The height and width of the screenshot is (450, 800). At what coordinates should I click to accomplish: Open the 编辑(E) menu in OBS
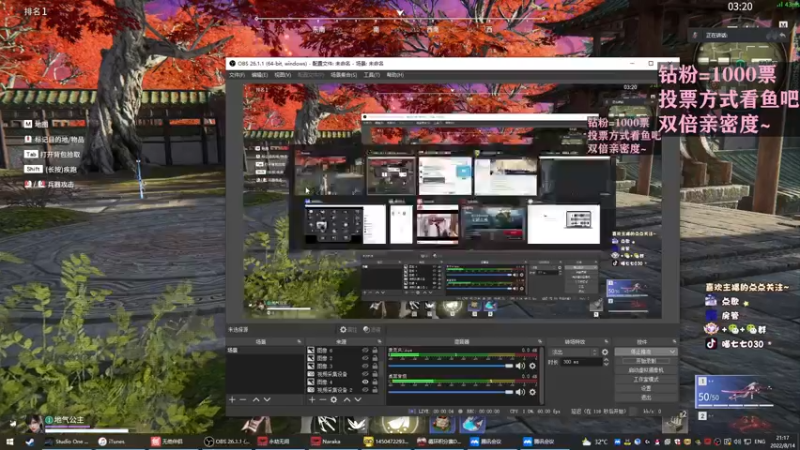tap(259, 75)
